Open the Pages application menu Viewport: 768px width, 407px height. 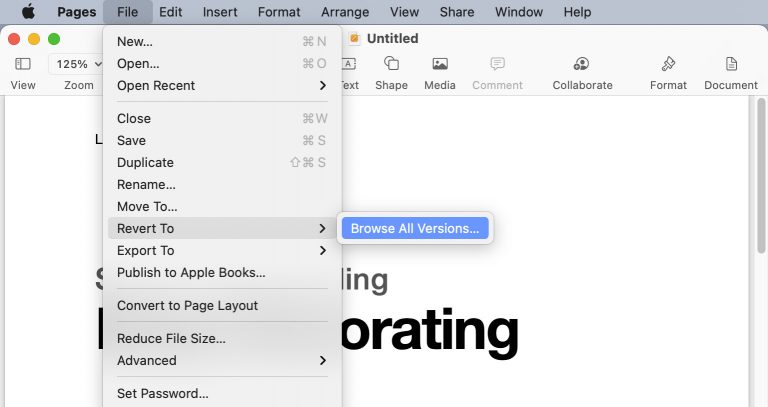(x=76, y=12)
